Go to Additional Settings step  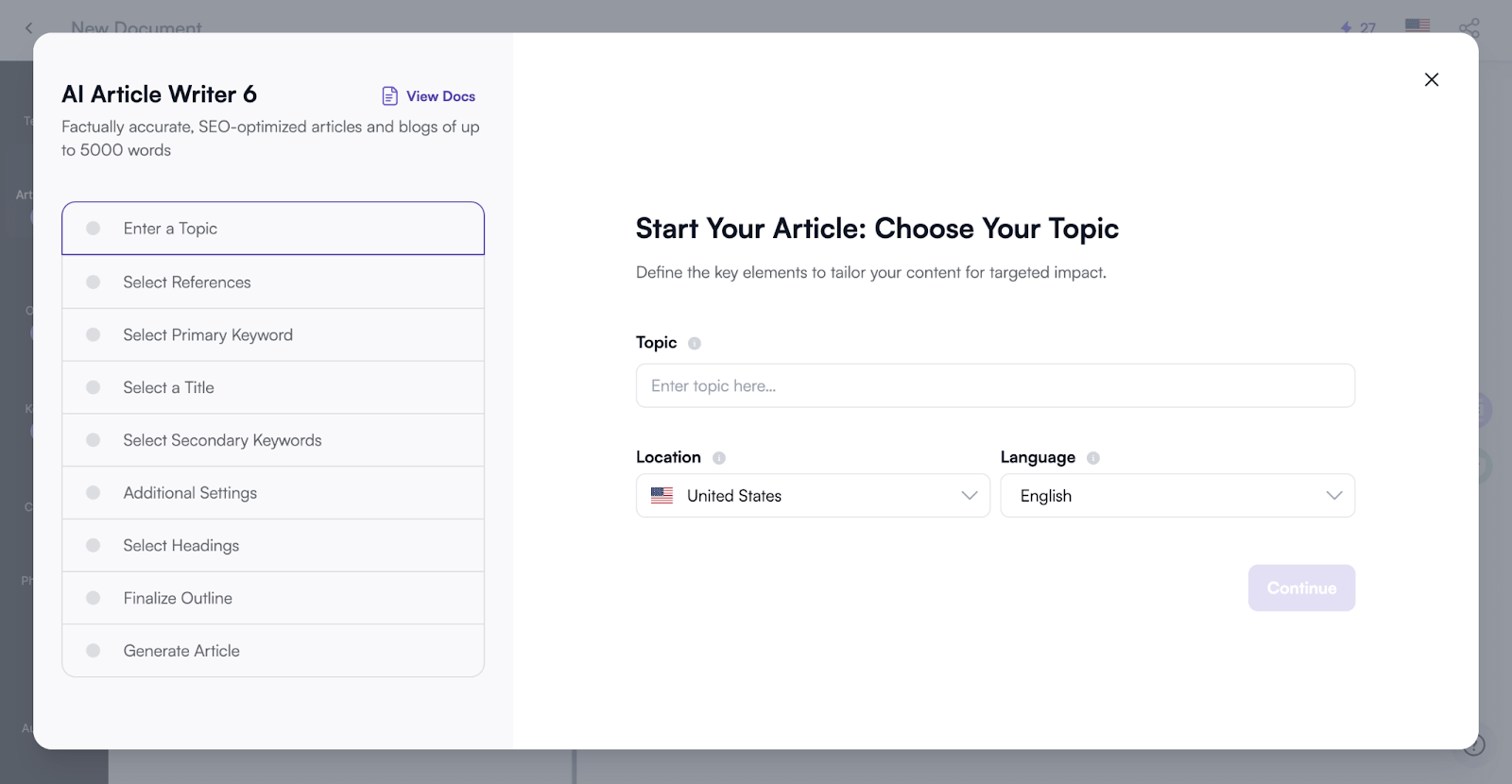click(x=190, y=493)
